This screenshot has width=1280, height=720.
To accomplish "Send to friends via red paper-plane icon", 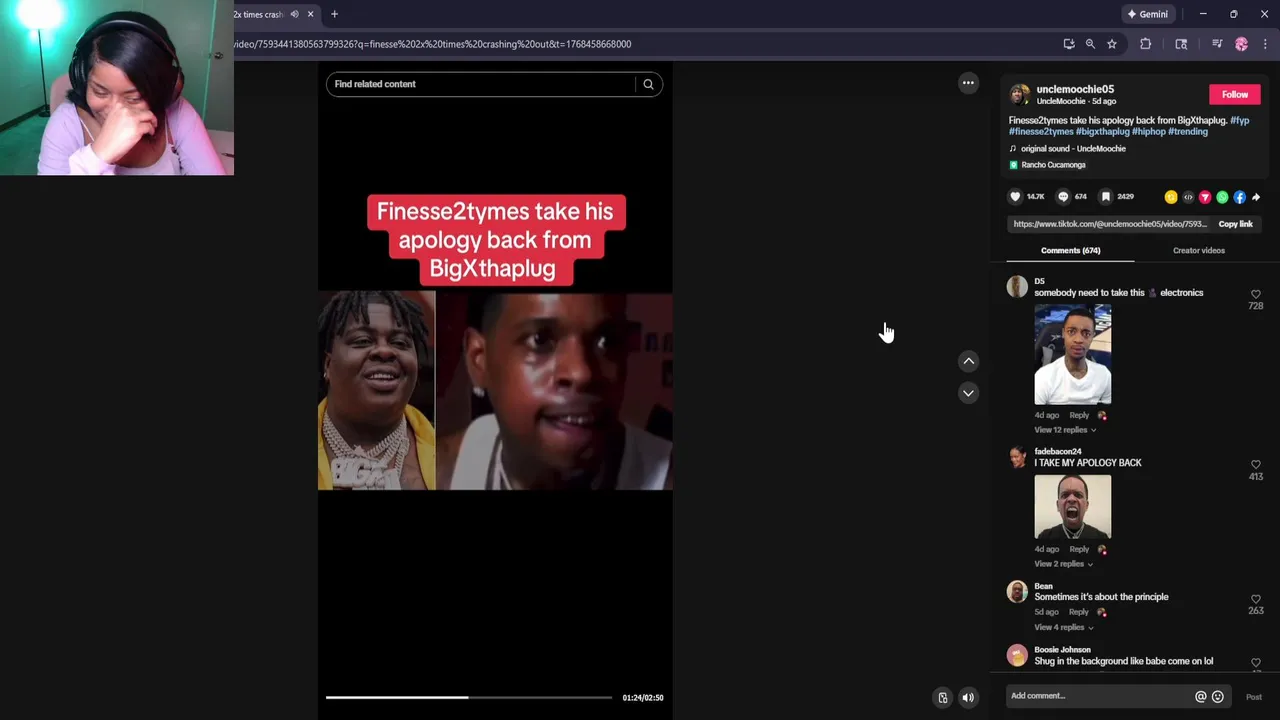I will pos(1205,197).
